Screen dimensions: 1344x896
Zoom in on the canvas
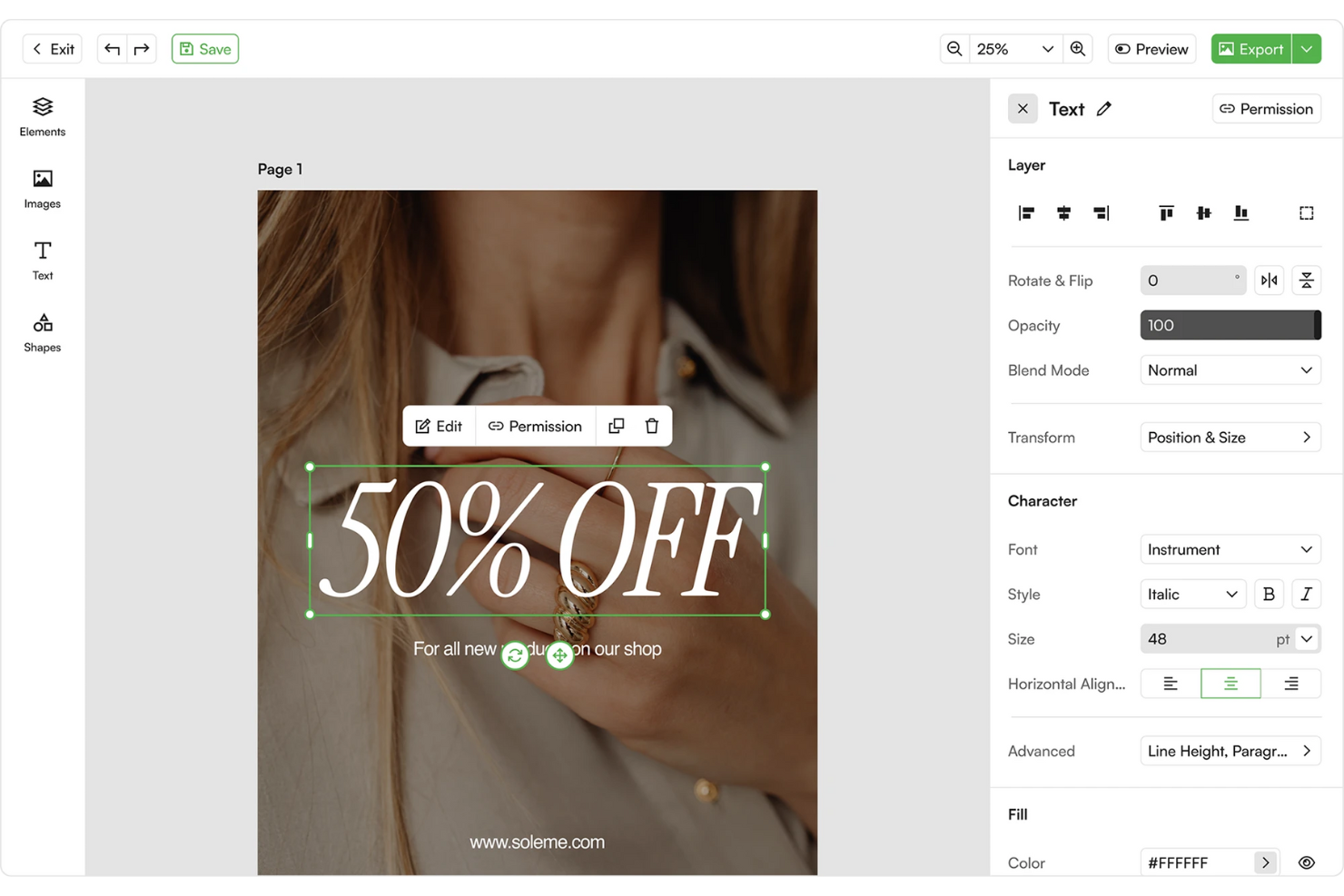click(1078, 49)
